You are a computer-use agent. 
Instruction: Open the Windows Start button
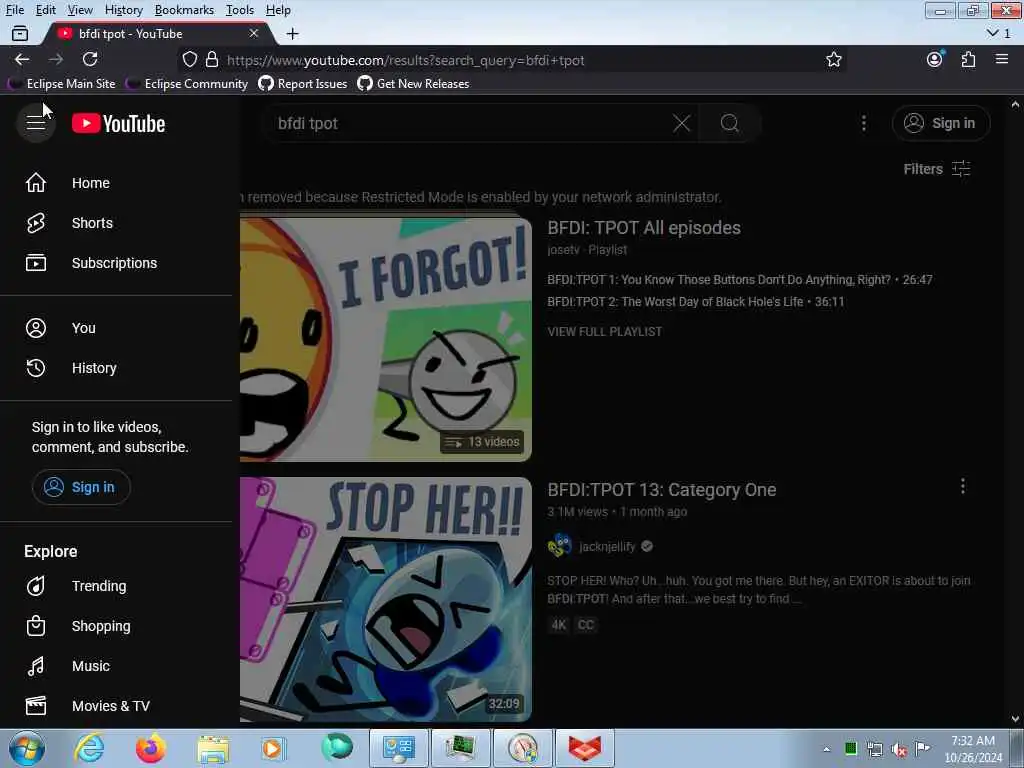click(x=27, y=748)
